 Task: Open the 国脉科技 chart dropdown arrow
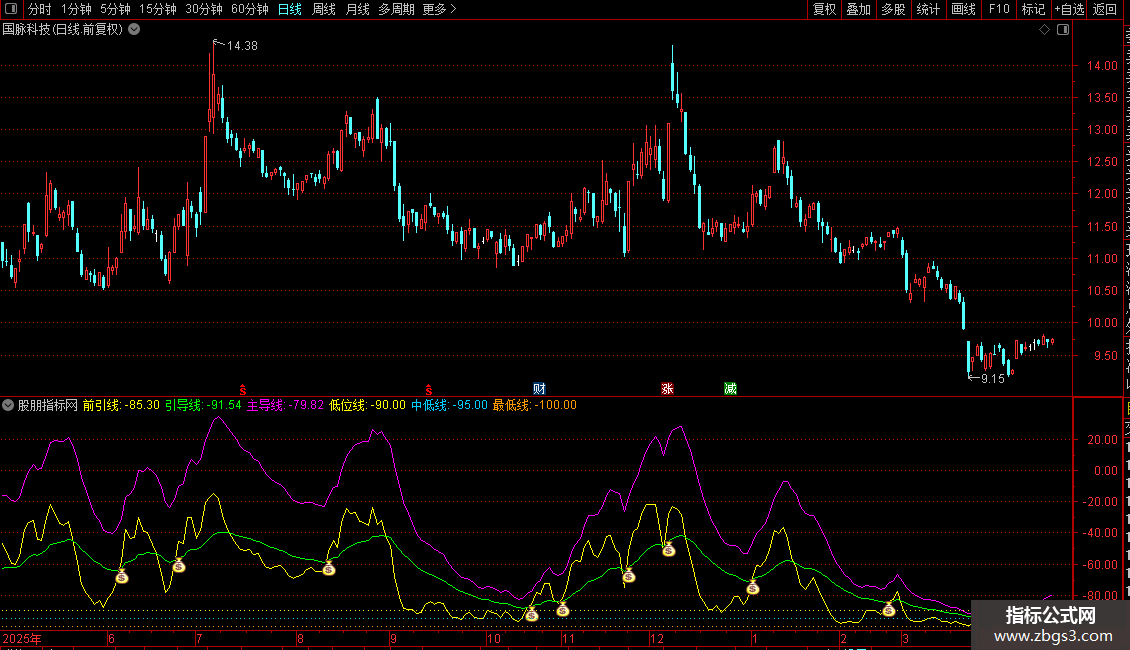point(134,30)
